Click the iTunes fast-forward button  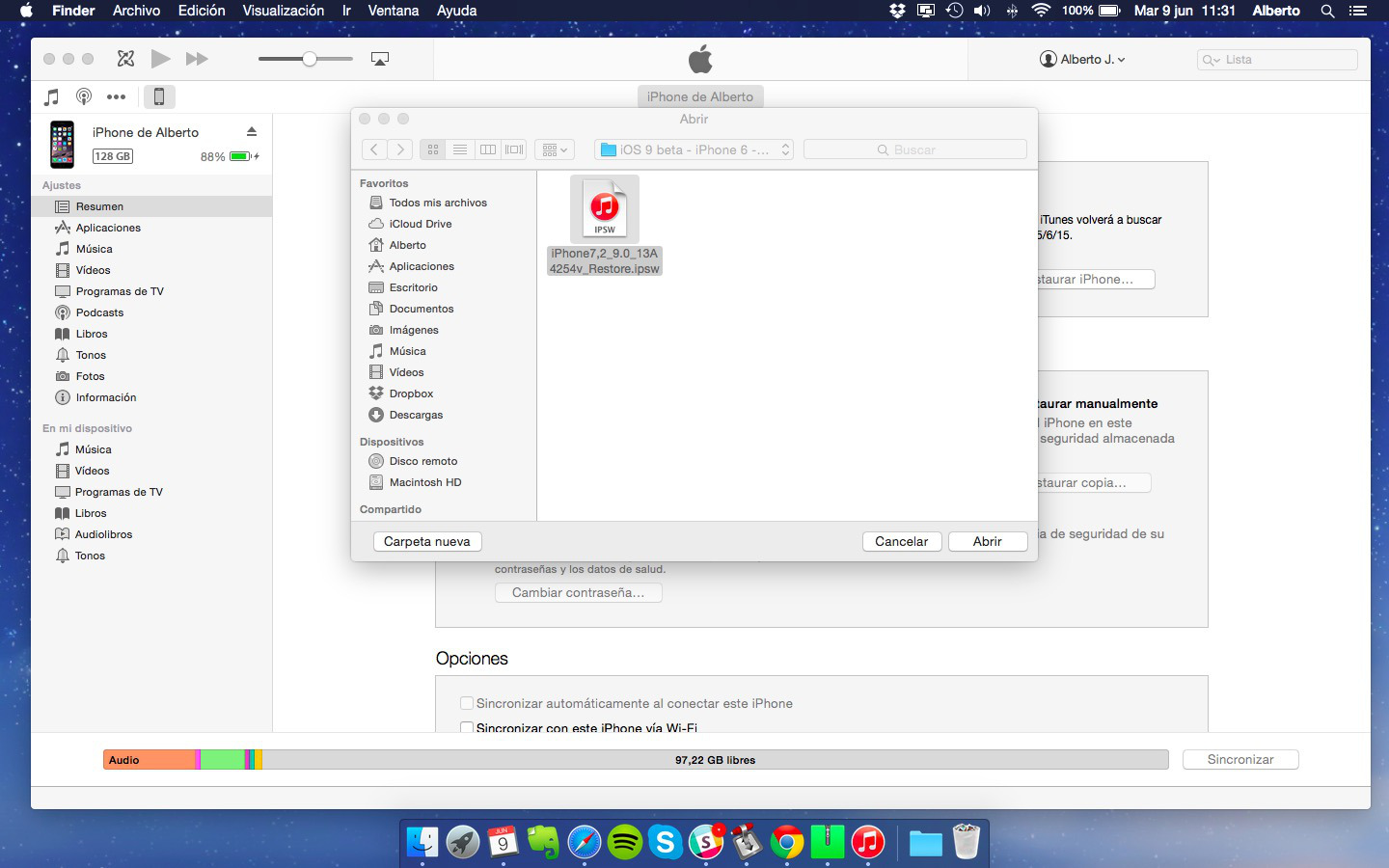point(197,59)
